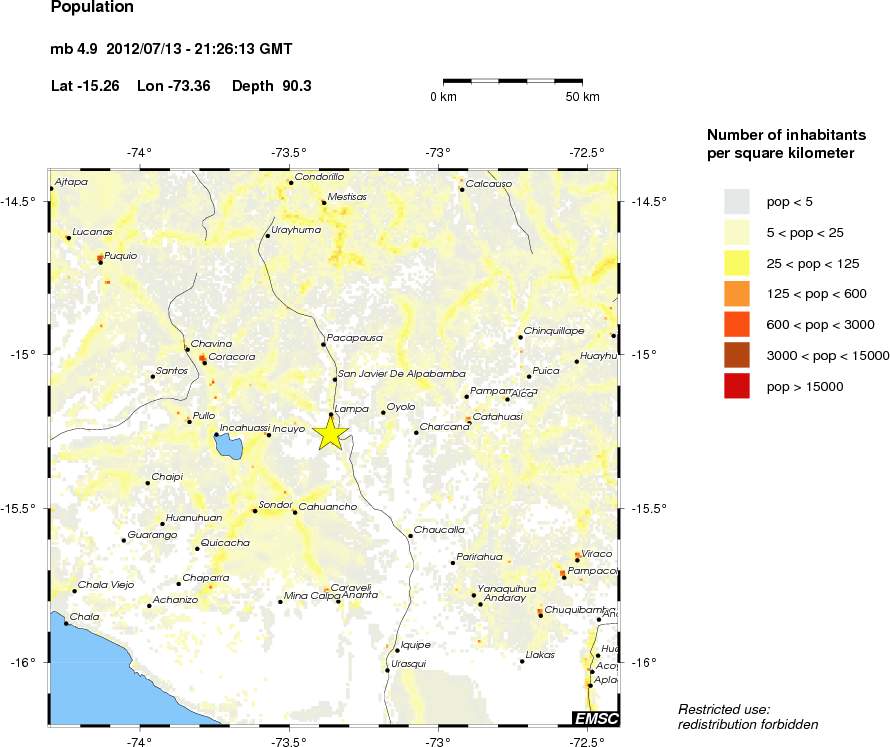Click the magnitude and date line 'mb 4.9'
890x747 pixels.
click(171, 49)
